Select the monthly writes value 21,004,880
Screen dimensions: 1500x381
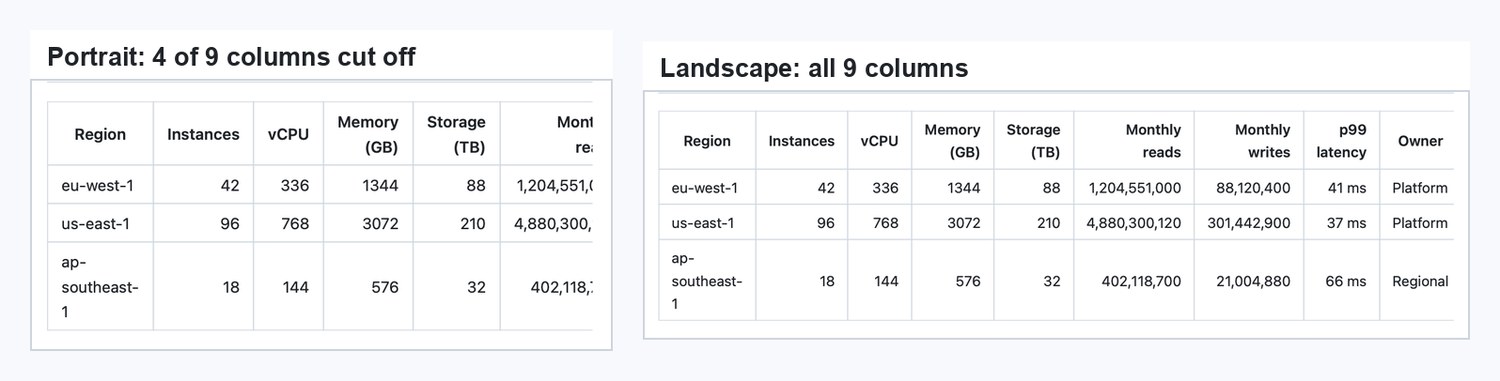[x=1249, y=281]
